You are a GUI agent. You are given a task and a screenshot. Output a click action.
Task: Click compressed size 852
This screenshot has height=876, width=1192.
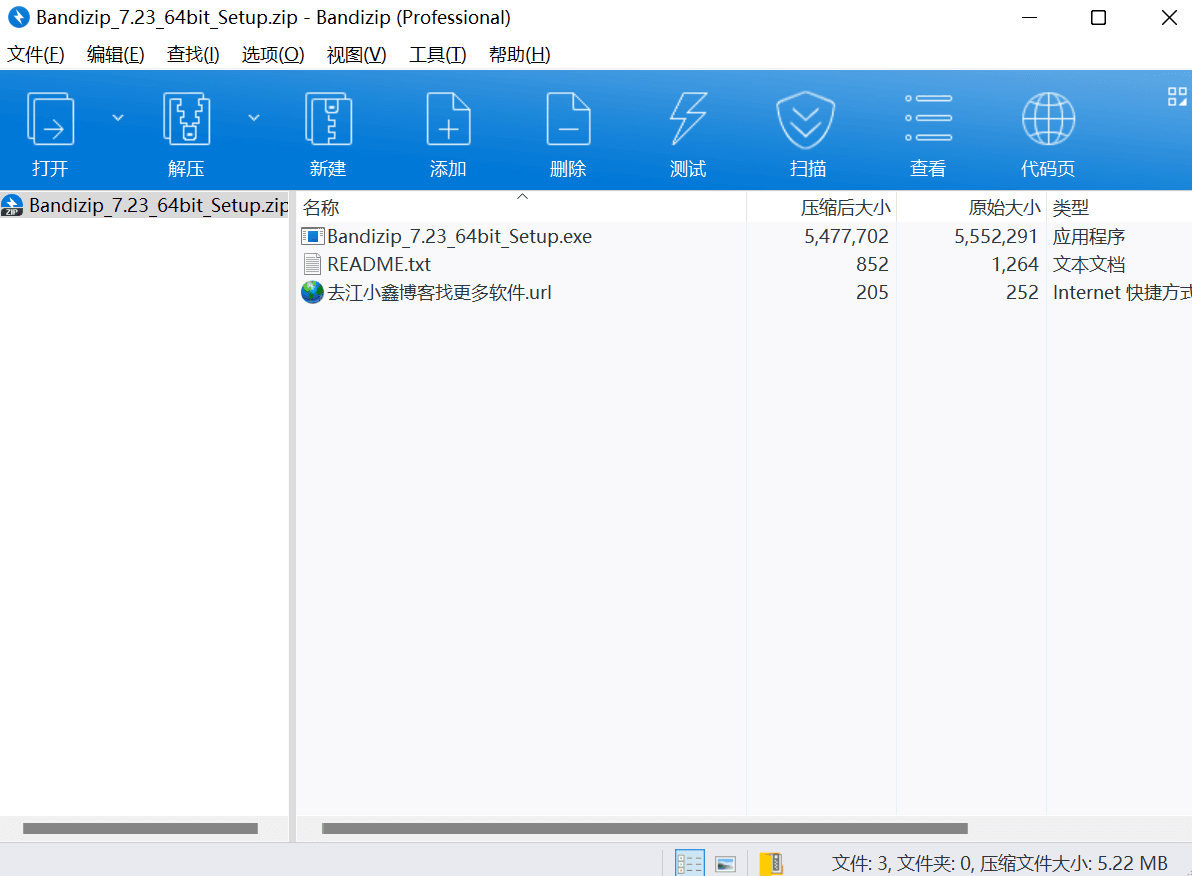872,265
